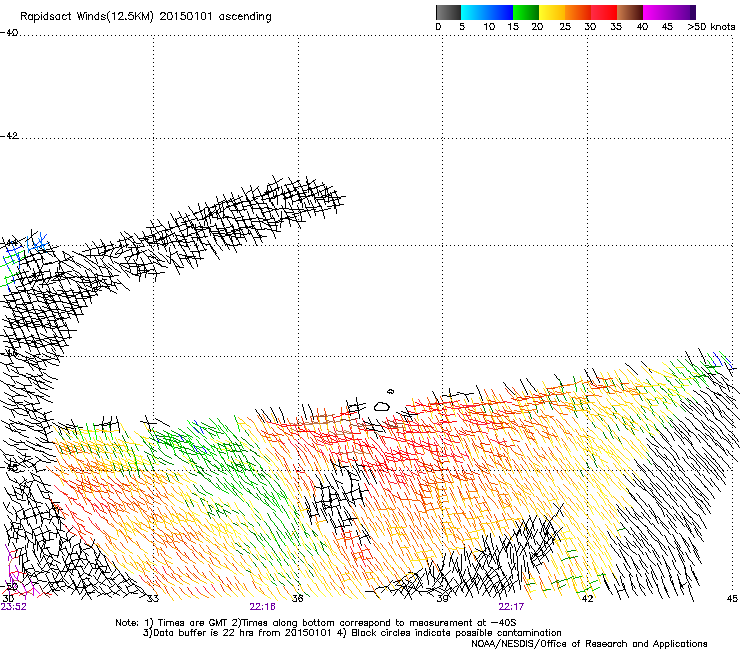Select the orange 25-30 knots legend color

[x=578, y=12]
